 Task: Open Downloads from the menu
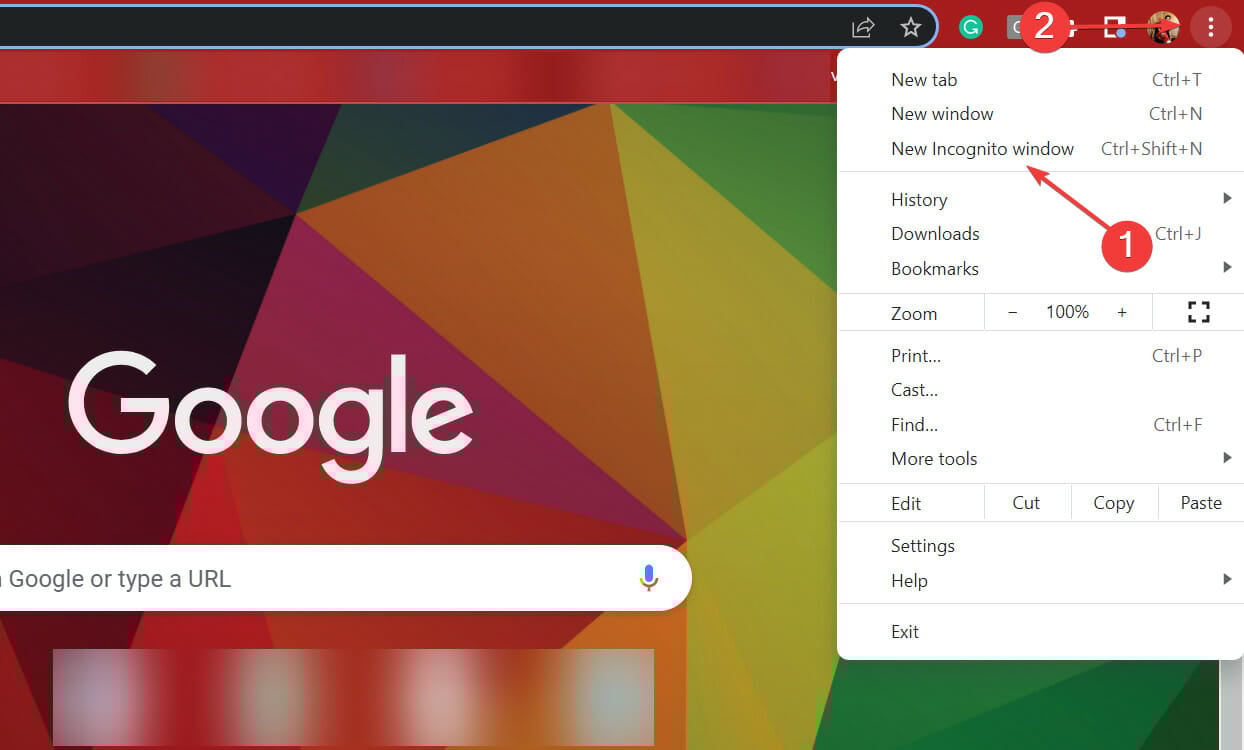pyautogui.click(x=1040, y=234)
